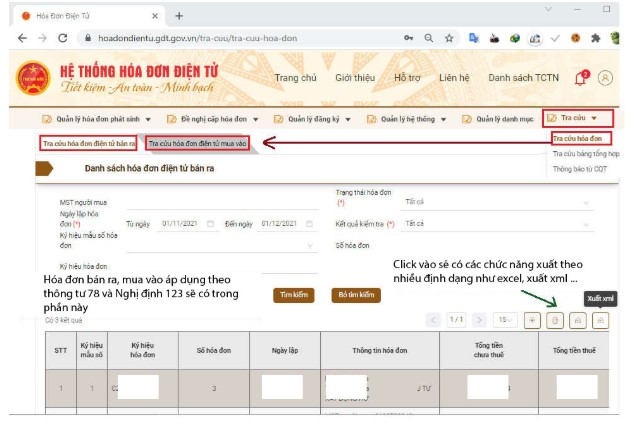Click the page indicator 1/1
The image size is (637, 436).
click(x=456, y=320)
